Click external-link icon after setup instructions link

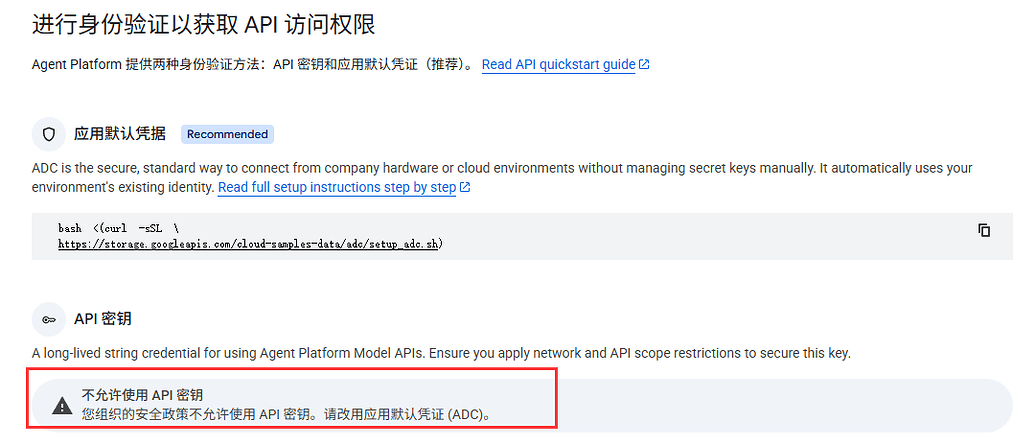(x=465, y=187)
